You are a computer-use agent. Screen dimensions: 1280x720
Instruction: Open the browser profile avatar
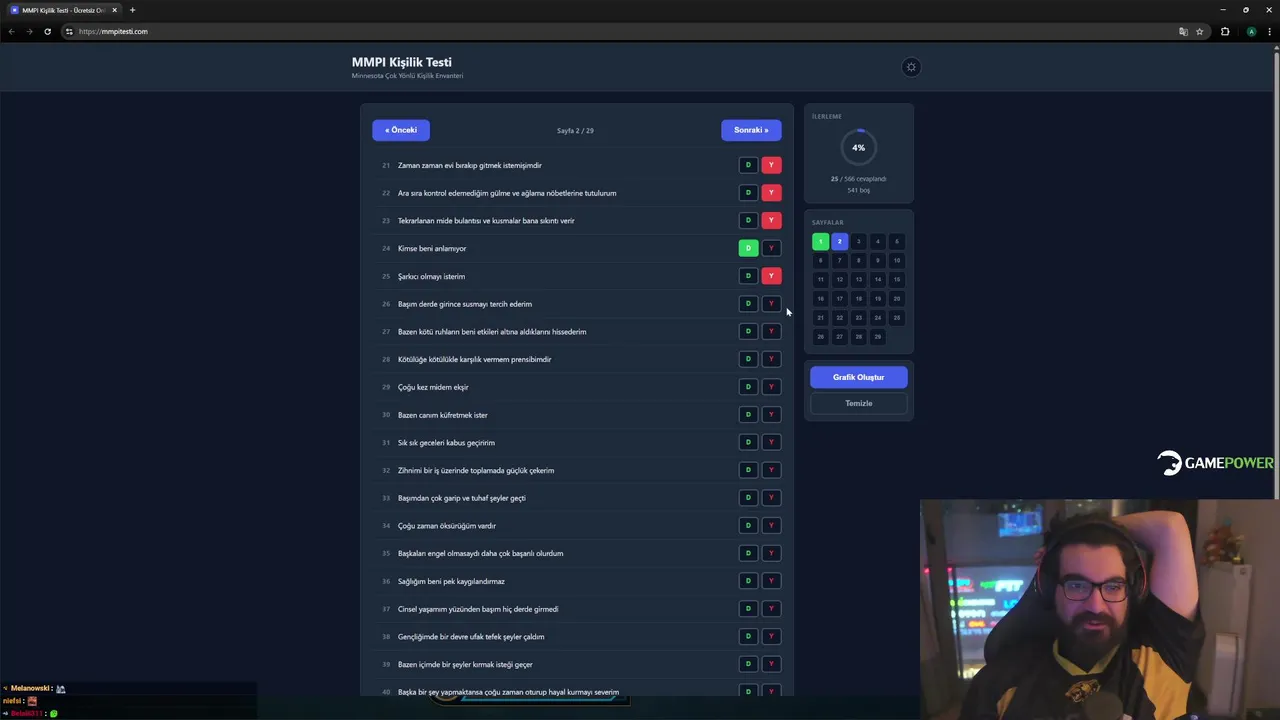(1251, 31)
